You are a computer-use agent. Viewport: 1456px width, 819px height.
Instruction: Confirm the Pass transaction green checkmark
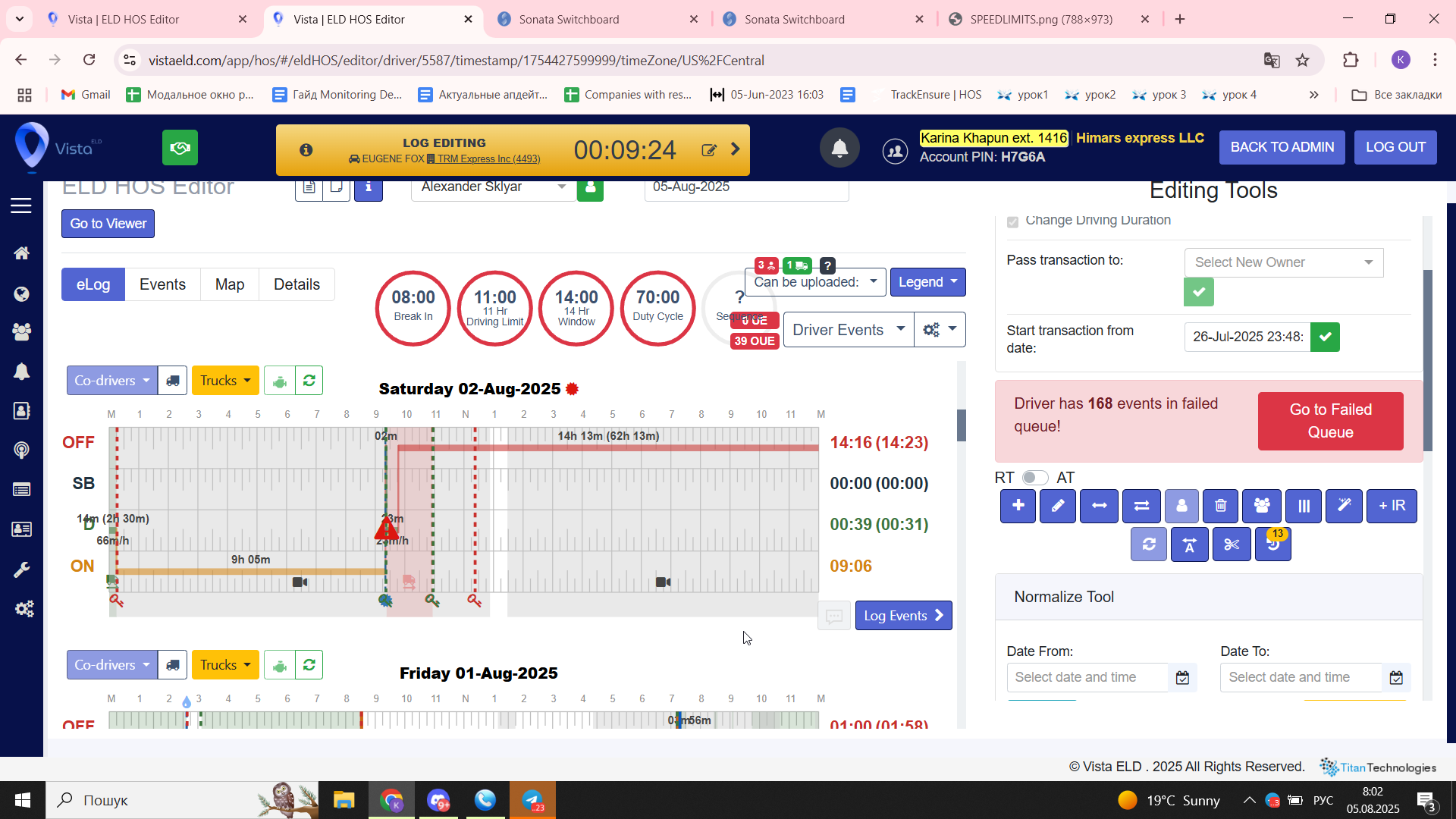pyautogui.click(x=1199, y=292)
